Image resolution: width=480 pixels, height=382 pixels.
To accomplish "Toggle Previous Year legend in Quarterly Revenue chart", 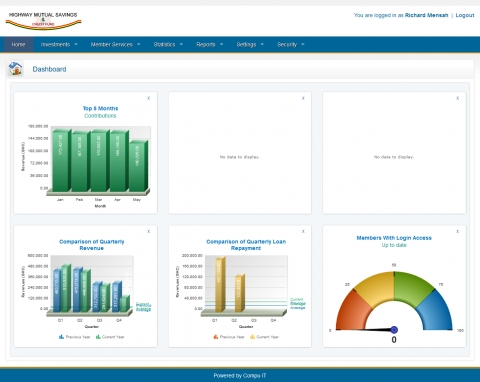I will pyautogui.click(x=74, y=337).
